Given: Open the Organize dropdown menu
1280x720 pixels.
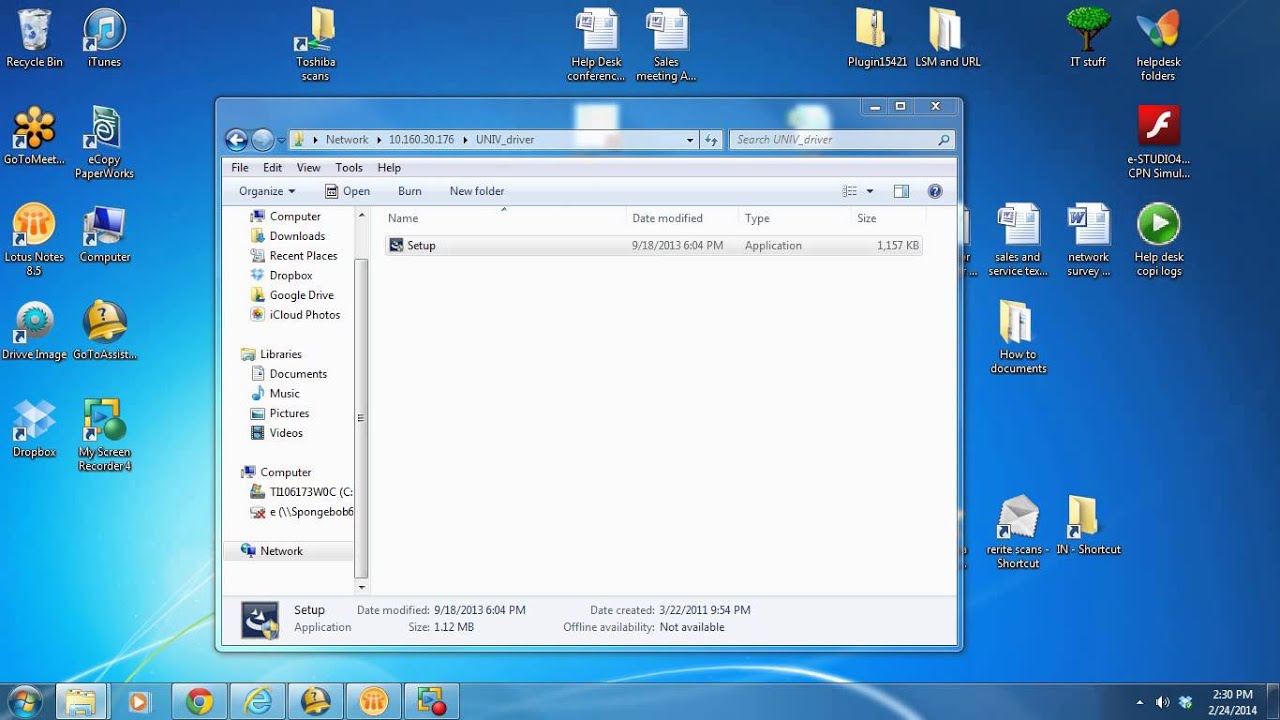Looking at the screenshot, I should click(267, 191).
